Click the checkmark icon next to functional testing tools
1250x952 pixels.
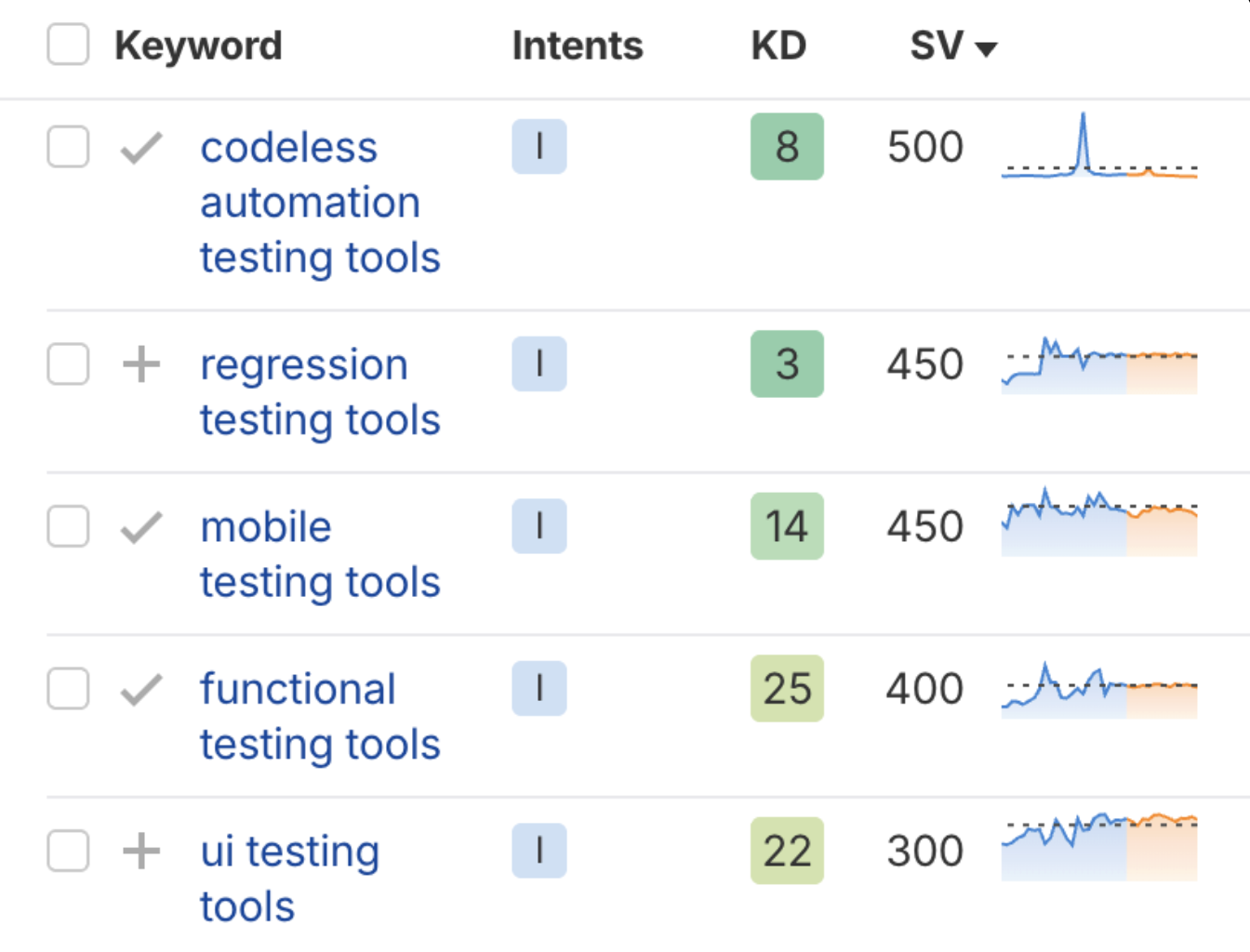coord(140,689)
